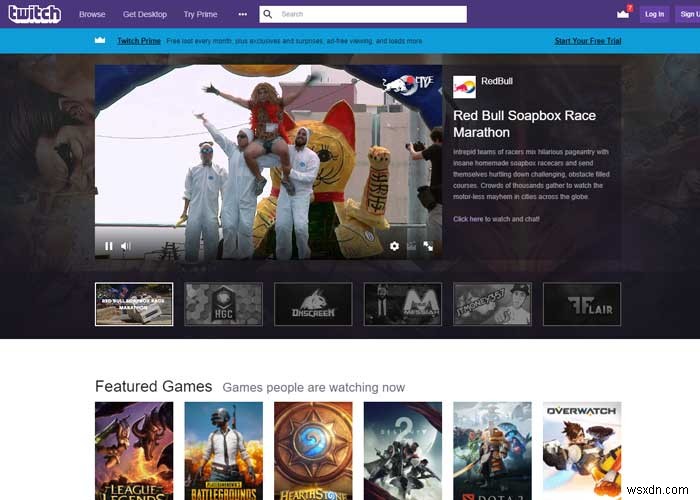
Task: Open the Prime crown loot notifications icon
Action: [623, 13]
